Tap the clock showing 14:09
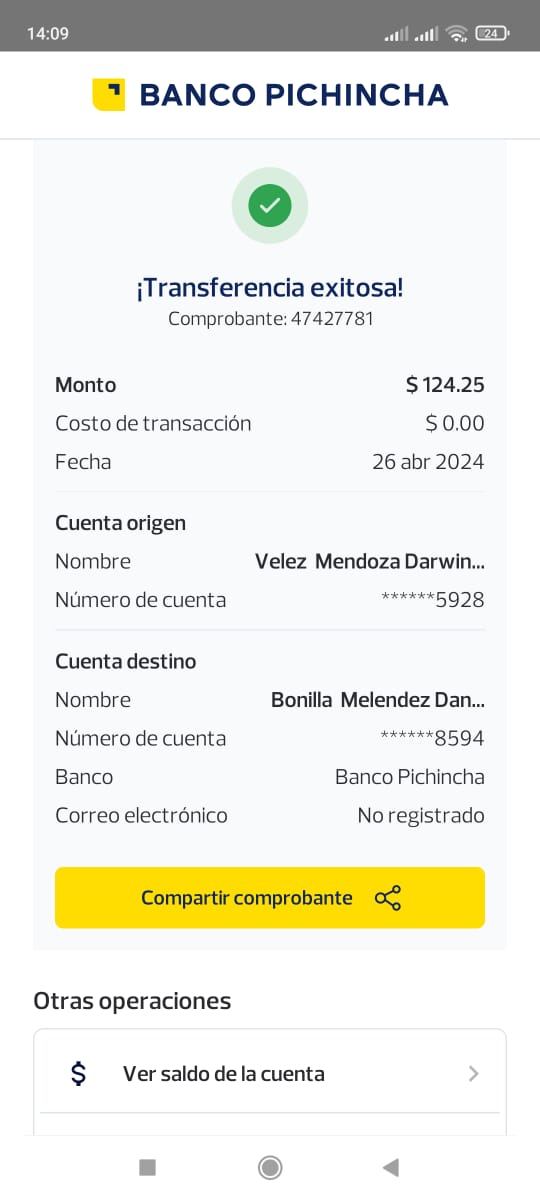 coord(47,33)
